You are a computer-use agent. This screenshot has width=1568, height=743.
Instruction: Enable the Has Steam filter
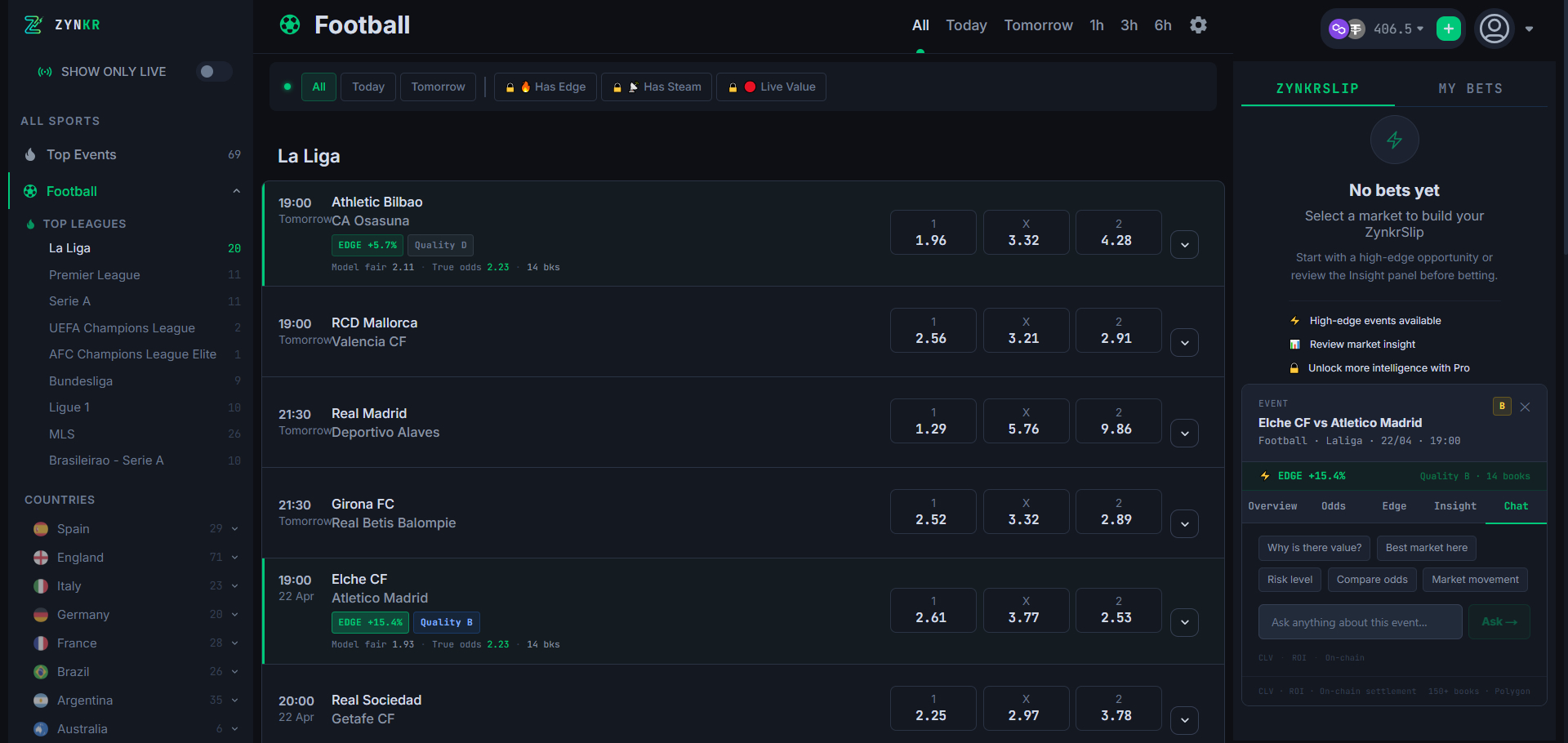click(x=656, y=87)
